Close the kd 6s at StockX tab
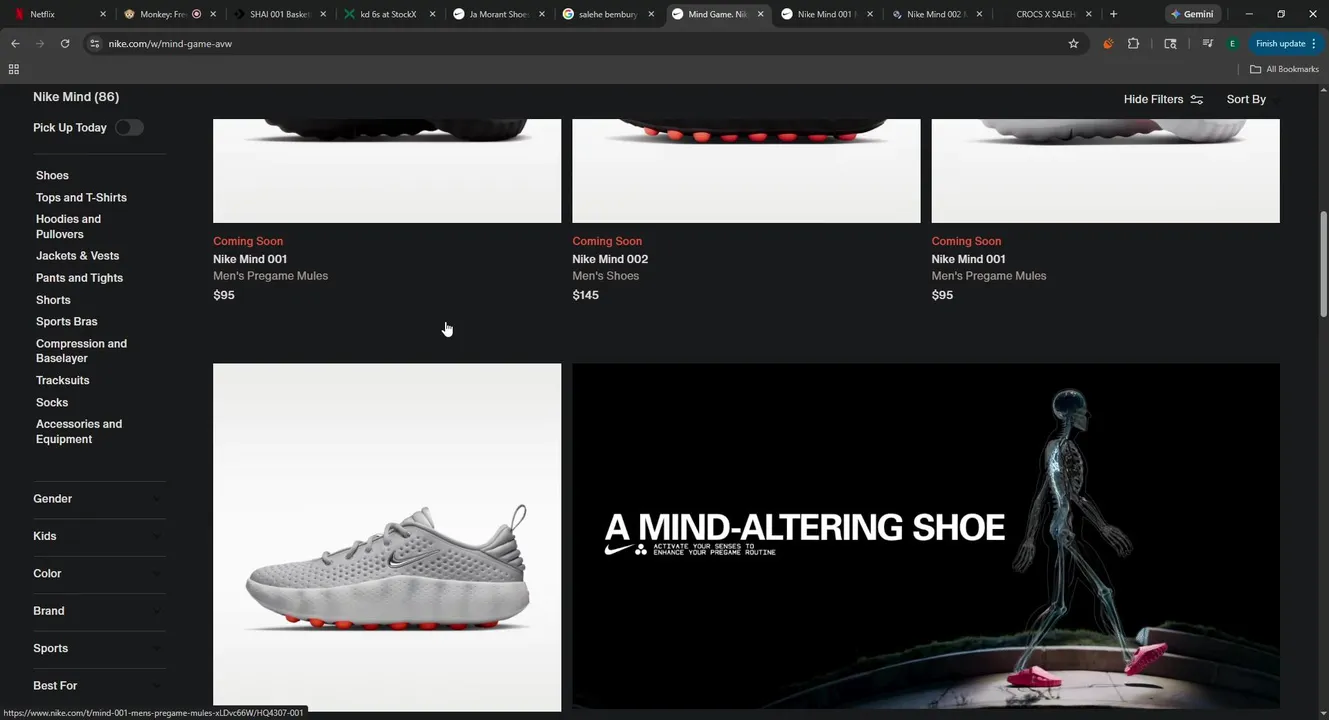 (x=433, y=14)
